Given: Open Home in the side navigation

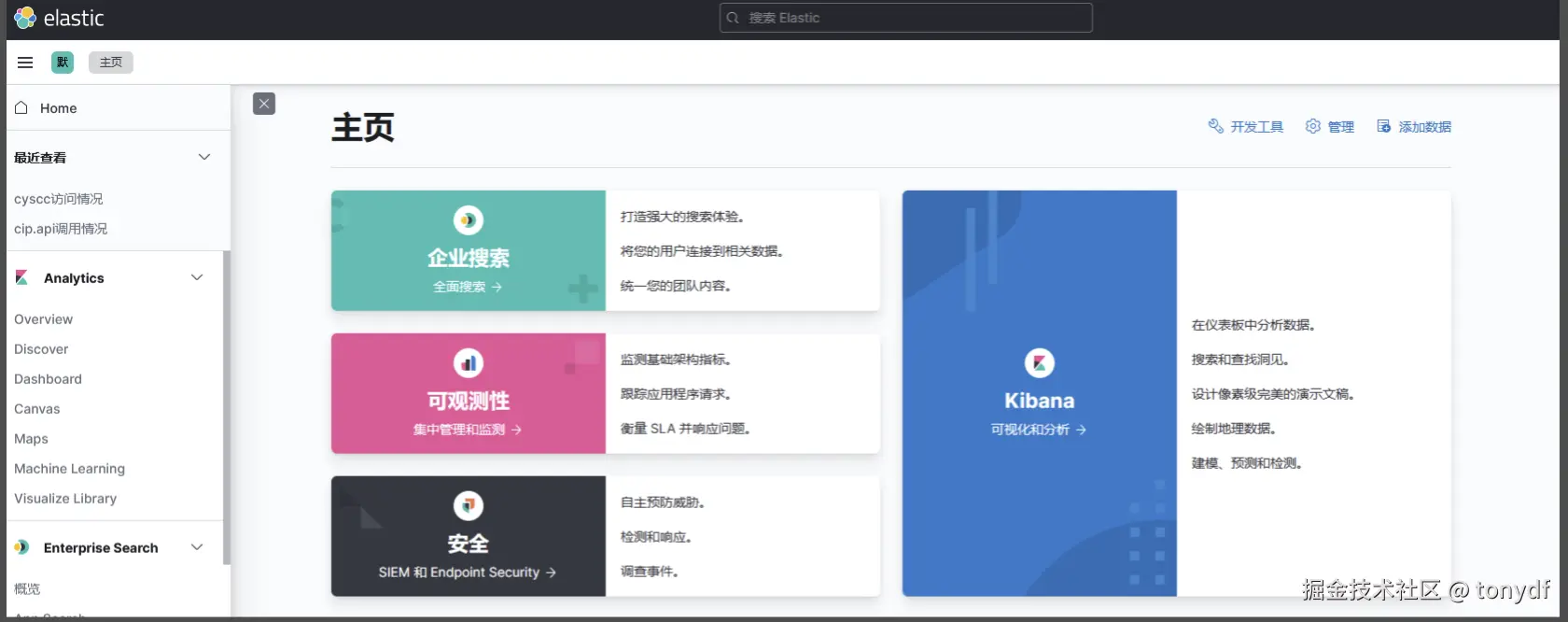Looking at the screenshot, I should pyautogui.click(x=59, y=108).
